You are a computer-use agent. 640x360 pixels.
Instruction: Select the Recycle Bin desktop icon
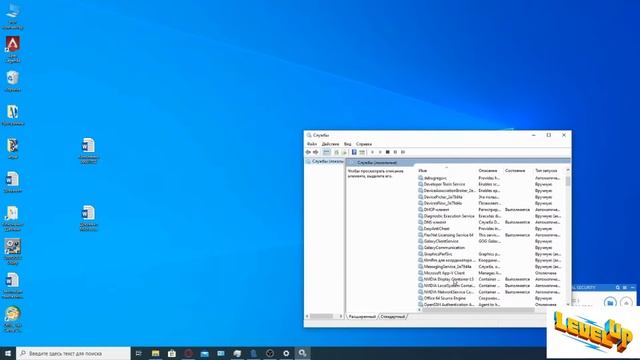coord(13,81)
